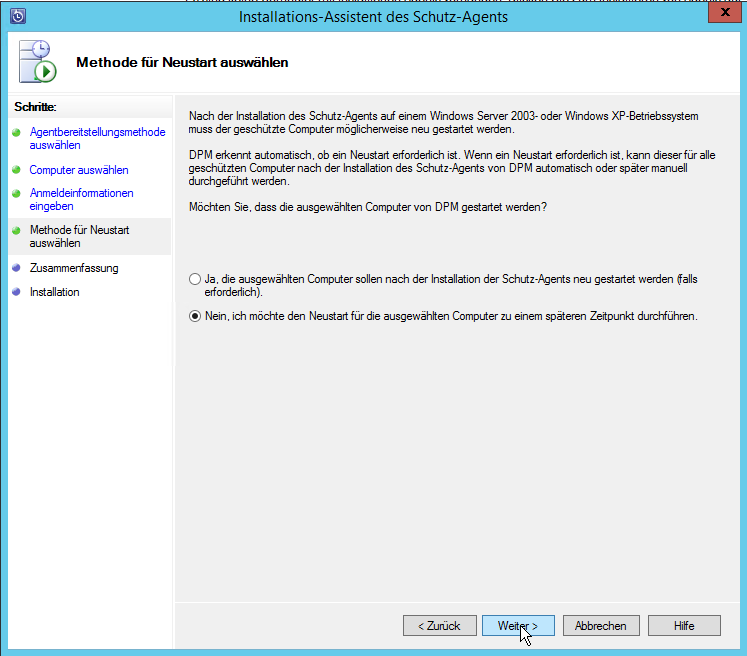The height and width of the screenshot is (656, 747).
Task: Select Zusammenfassung step in sidebar
Action: pos(74,268)
